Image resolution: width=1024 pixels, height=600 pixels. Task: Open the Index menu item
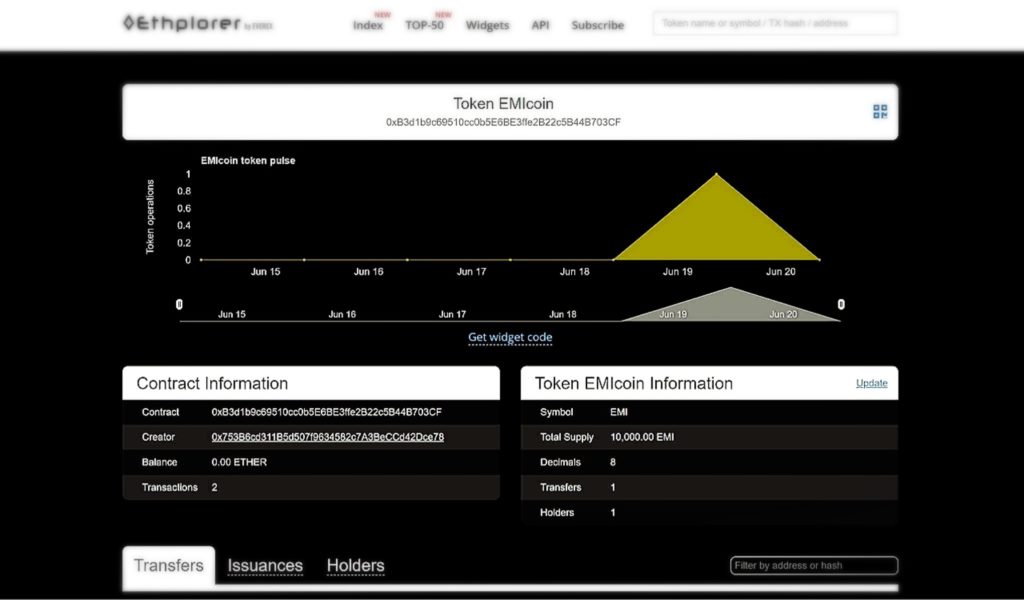(x=368, y=25)
